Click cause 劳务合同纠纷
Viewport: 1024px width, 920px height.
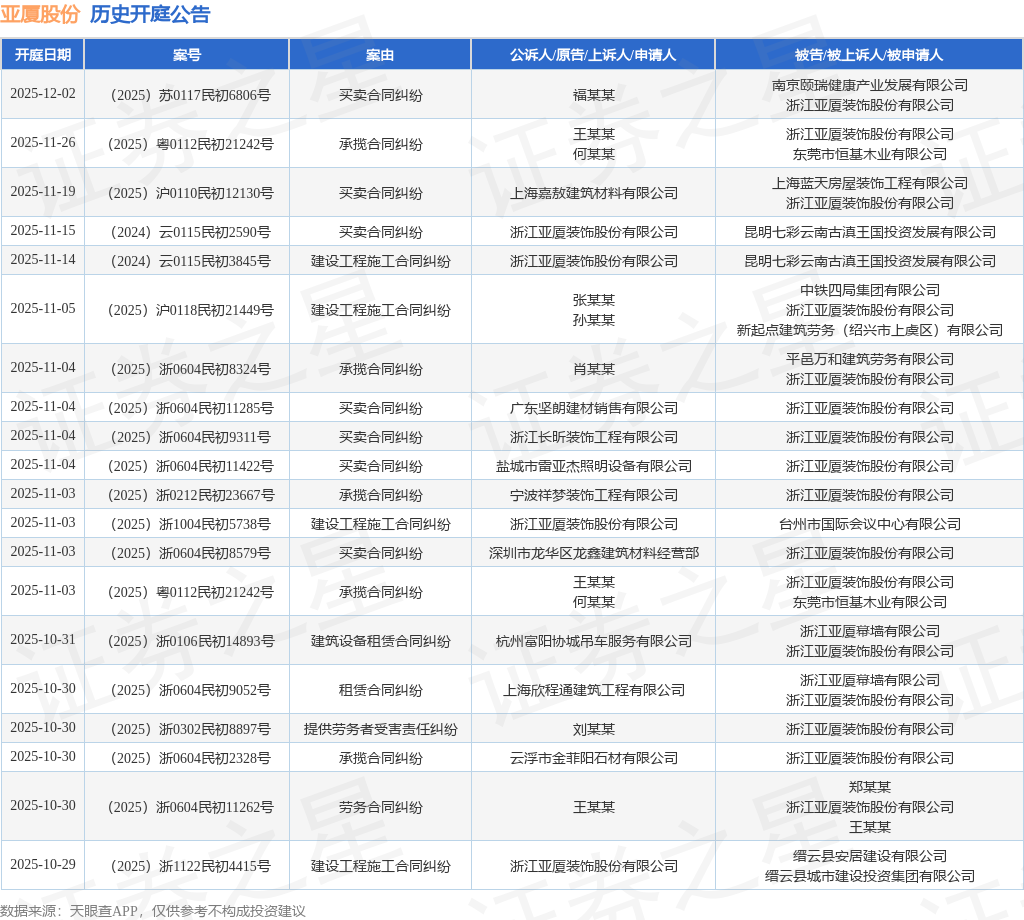click(x=380, y=807)
